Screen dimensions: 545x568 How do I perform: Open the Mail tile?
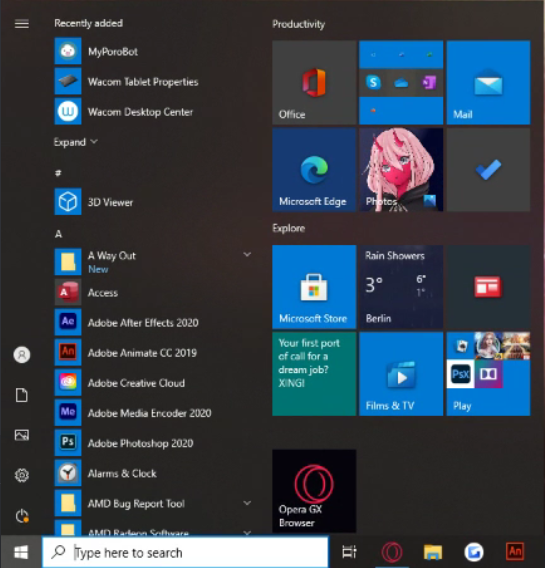pos(488,83)
